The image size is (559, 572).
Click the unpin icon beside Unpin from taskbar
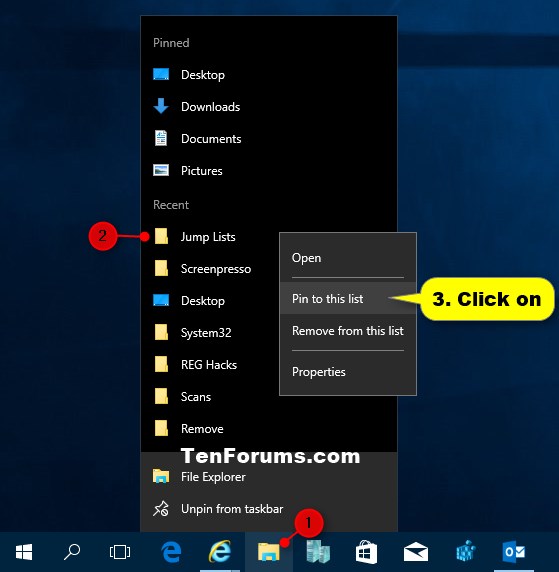(161, 509)
